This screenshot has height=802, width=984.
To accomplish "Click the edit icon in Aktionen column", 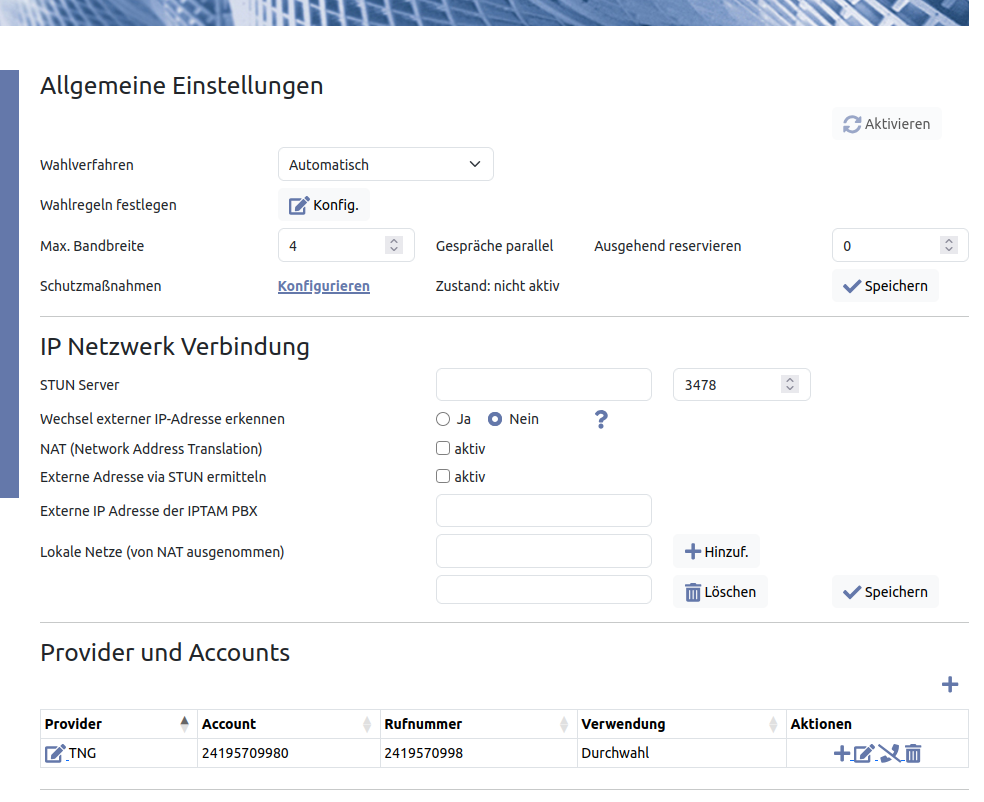I will tap(864, 754).
